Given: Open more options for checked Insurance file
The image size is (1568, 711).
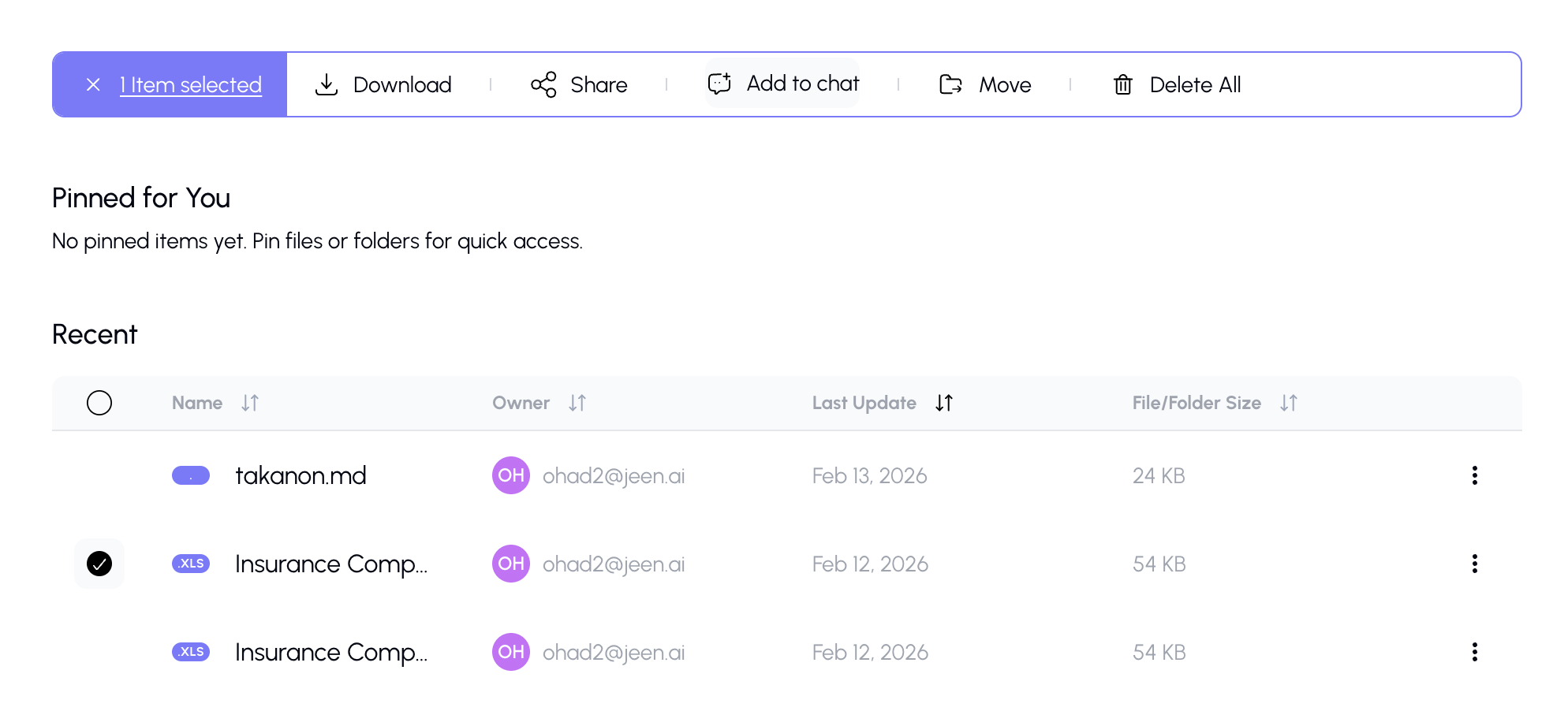Looking at the screenshot, I should 1474,564.
